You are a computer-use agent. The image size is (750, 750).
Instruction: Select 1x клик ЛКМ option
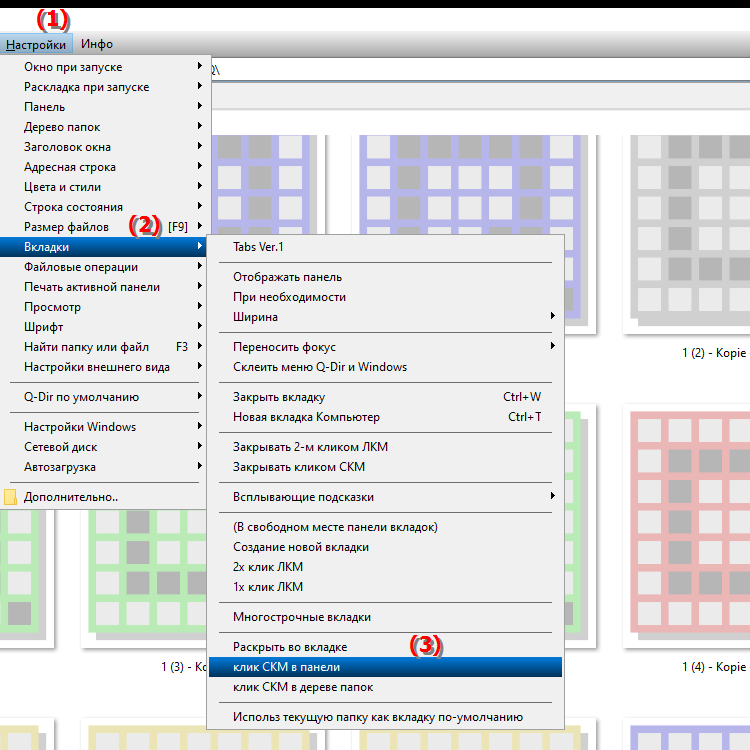[x=386, y=587]
